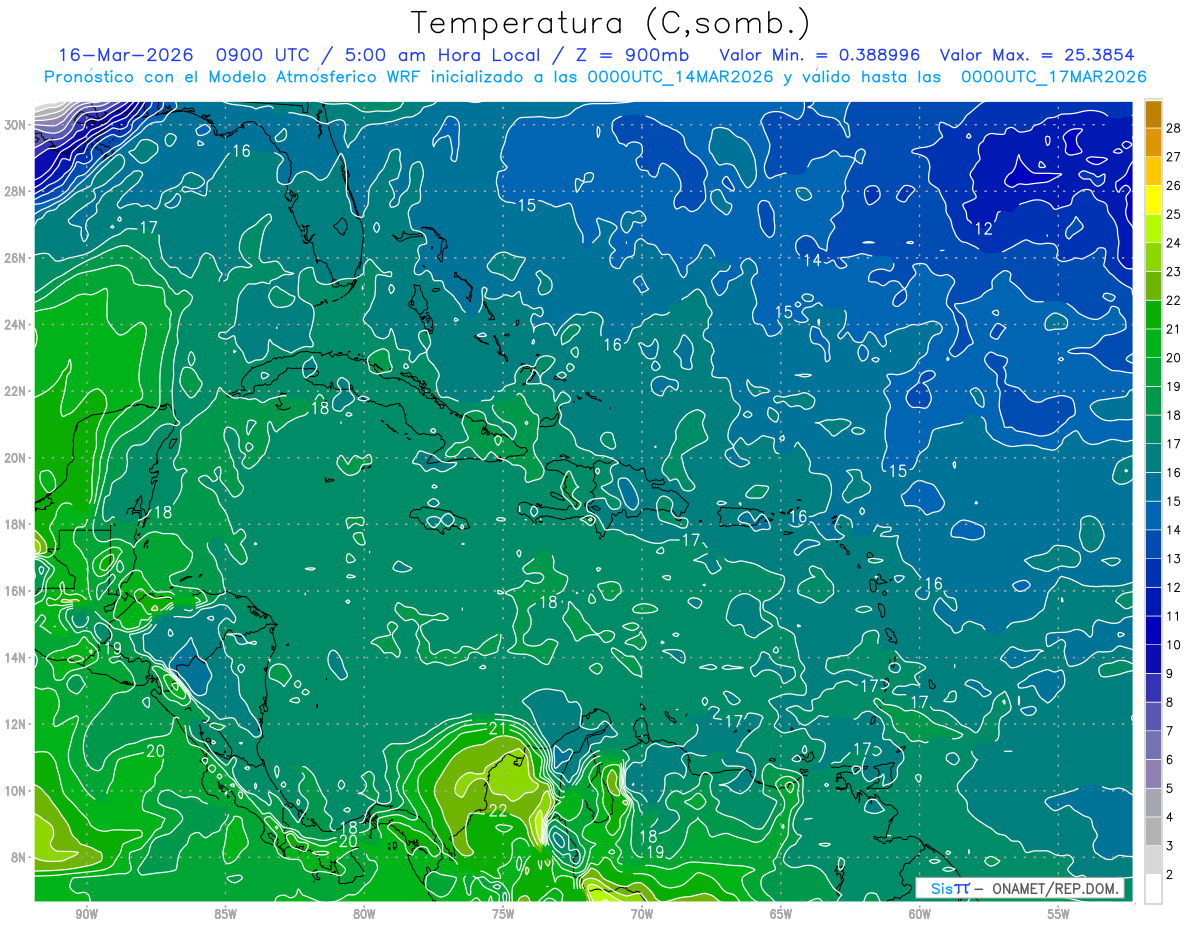
Task: Click the "85W" longitude axis label
Action: (x=225, y=914)
